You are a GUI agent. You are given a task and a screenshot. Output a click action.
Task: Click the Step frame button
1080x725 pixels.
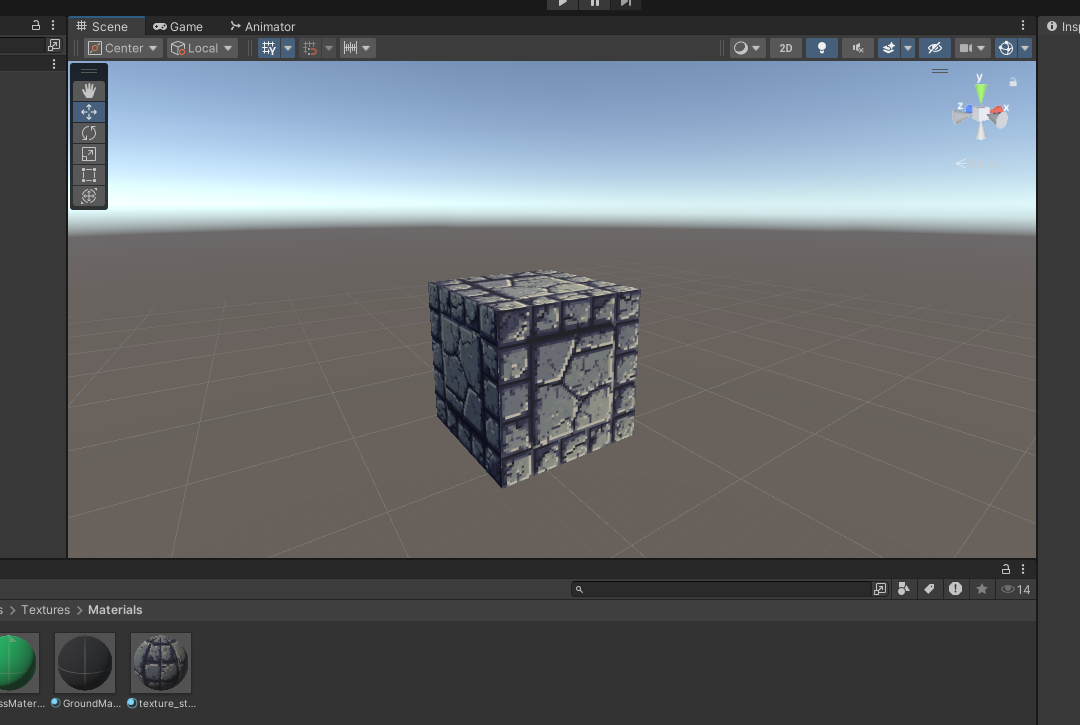coord(625,3)
